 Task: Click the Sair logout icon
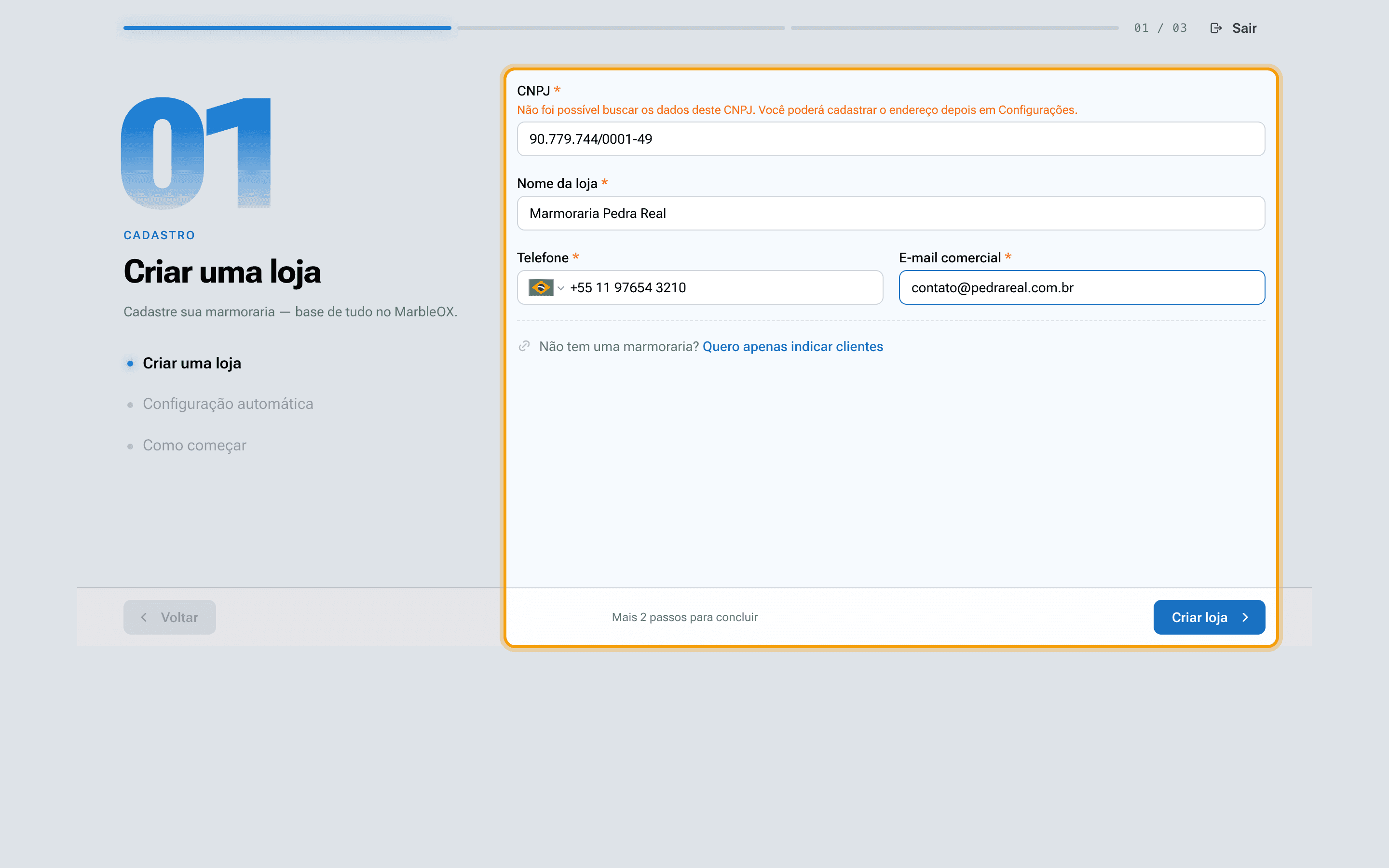[1216, 28]
